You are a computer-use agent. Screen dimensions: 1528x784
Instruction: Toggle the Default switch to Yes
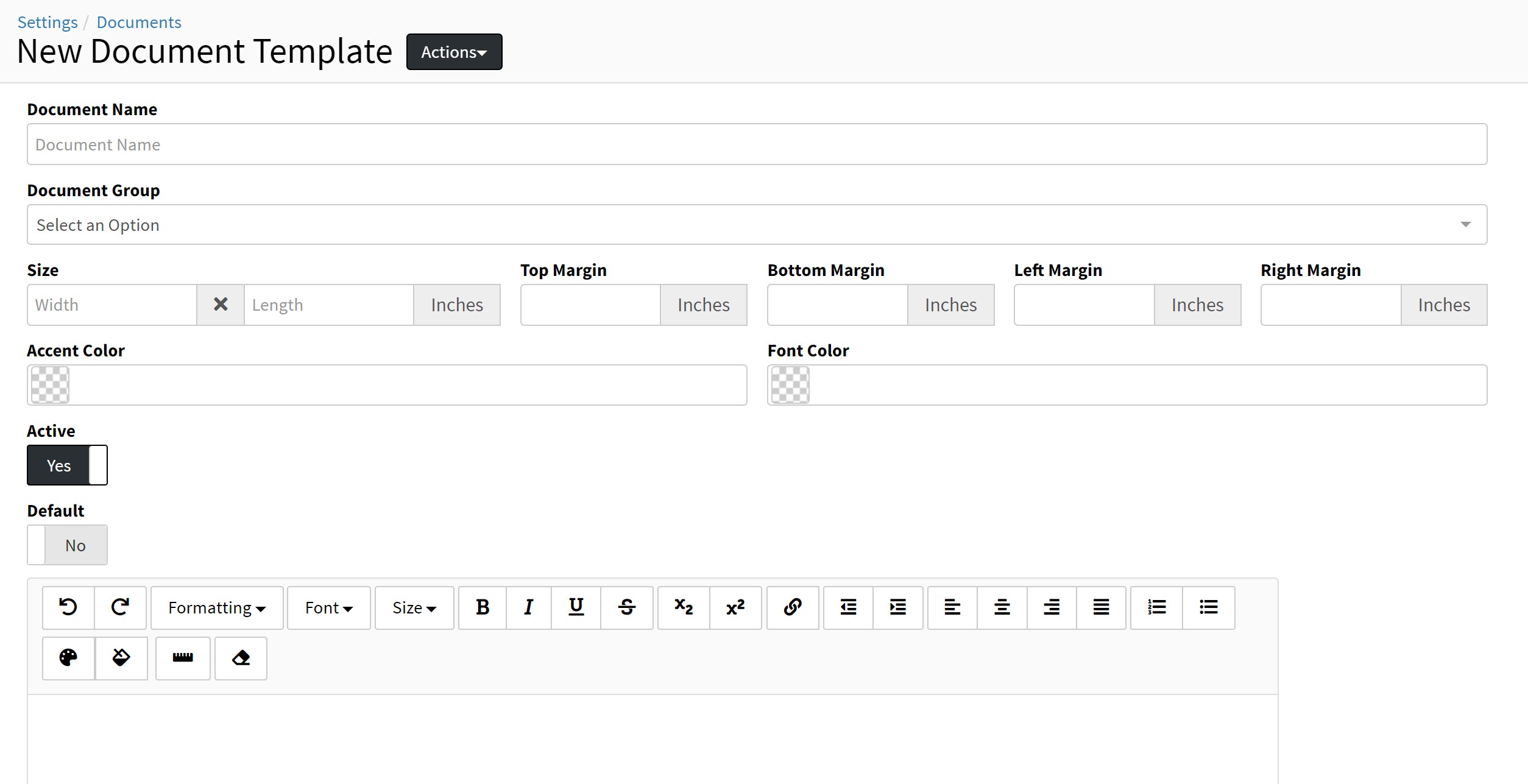[x=67, y=545]
